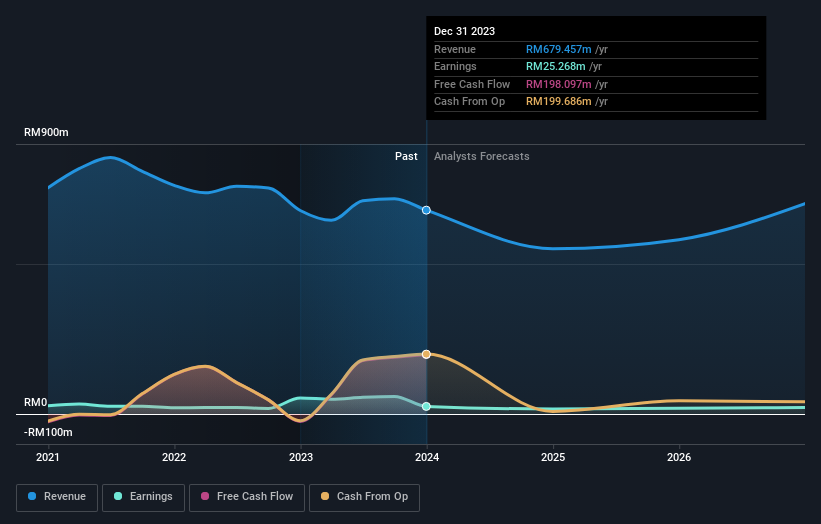Click the 'Revenue' row label in tooltip
This screenshot has width=821, height=524.
tap(454, 49)
